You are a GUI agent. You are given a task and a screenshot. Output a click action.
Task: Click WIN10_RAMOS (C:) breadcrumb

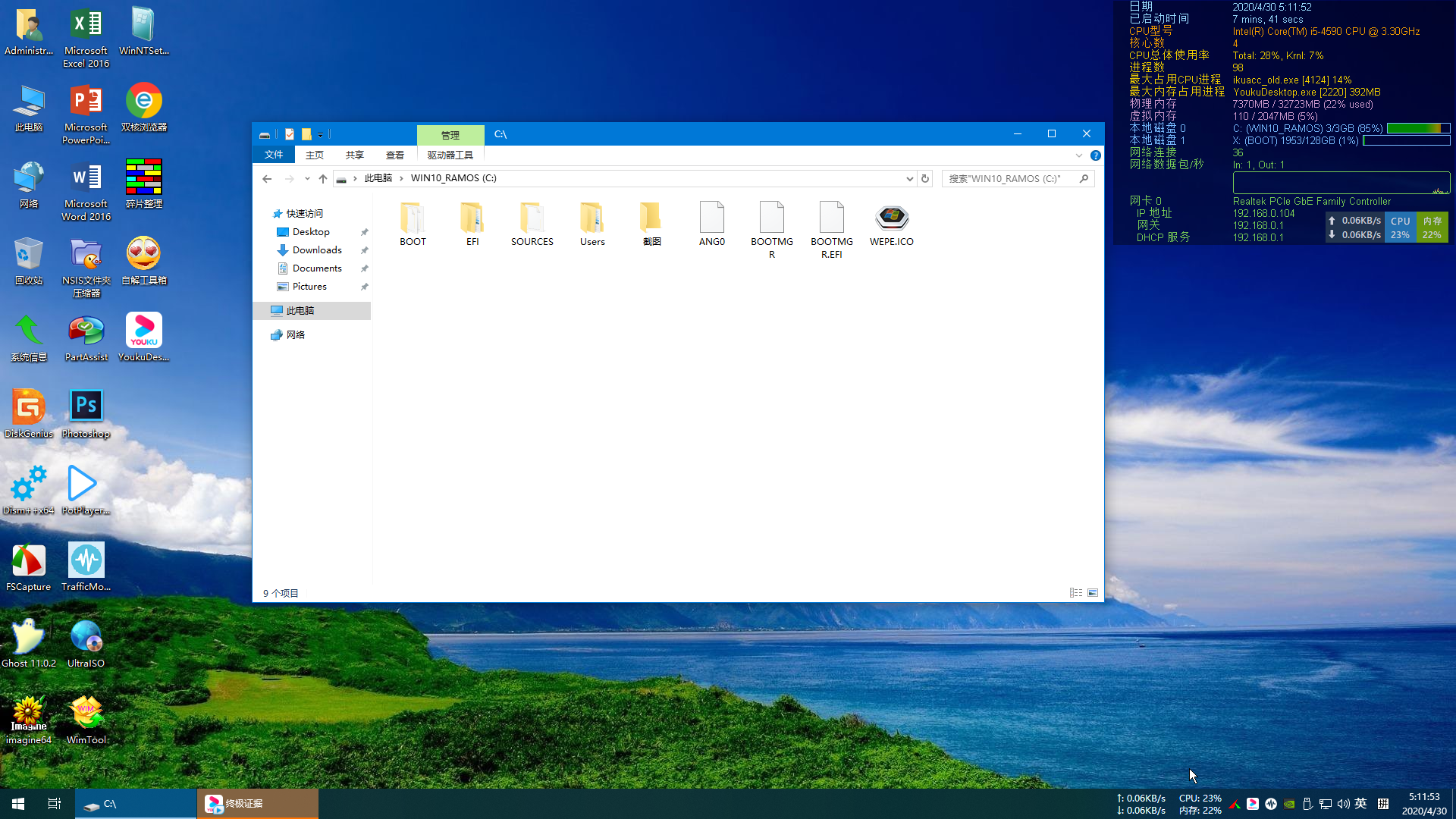tap(453, 178)
